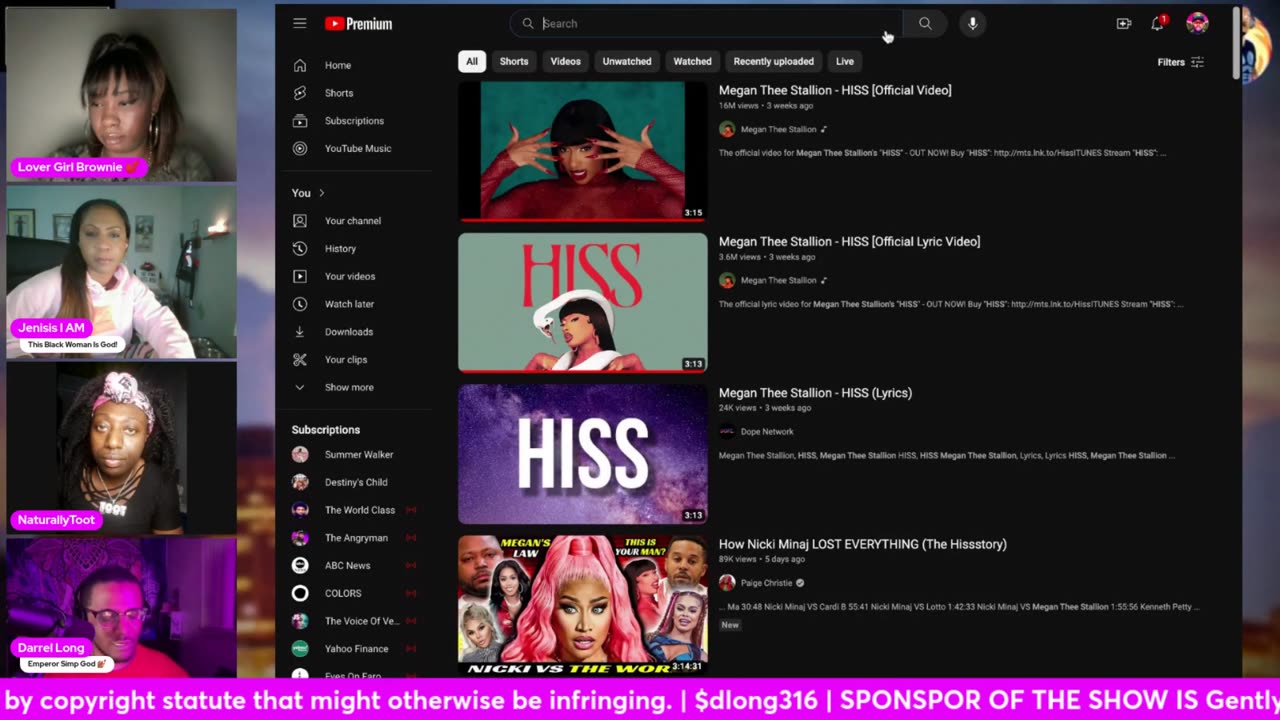Open Megan Thee Stallion channel under Official Video

(x=778, y=129)
